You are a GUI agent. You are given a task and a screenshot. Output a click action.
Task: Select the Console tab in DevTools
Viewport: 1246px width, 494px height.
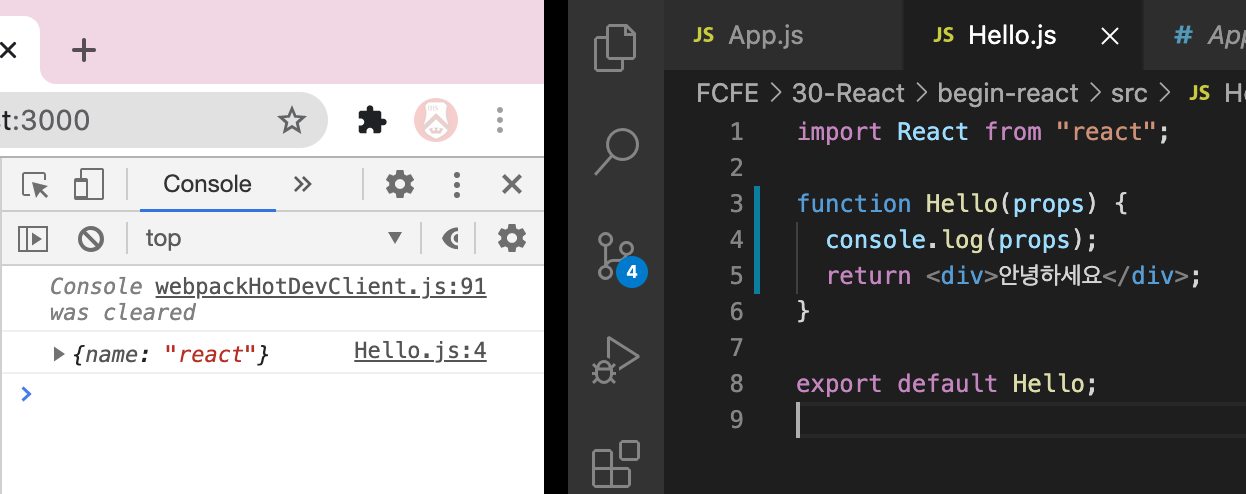[x=207, y=184]
